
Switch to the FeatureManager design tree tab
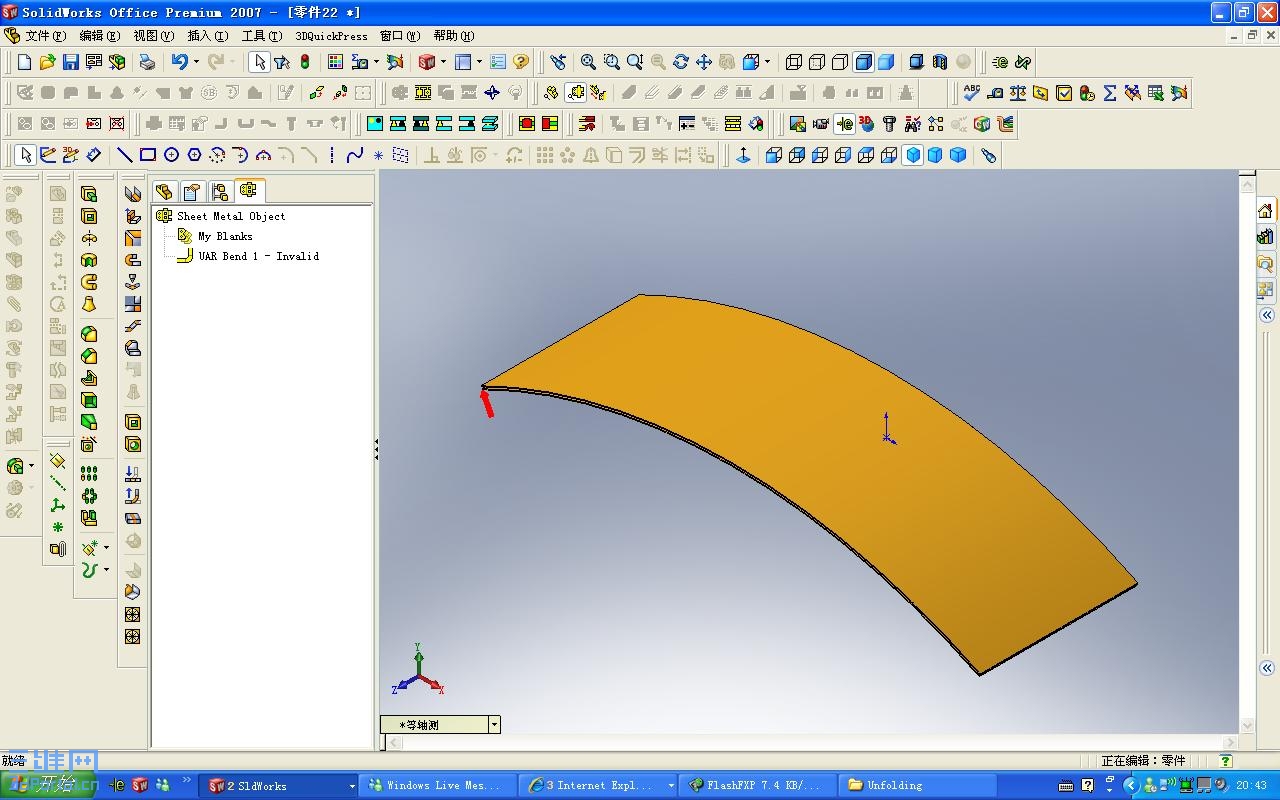point(164,191)
